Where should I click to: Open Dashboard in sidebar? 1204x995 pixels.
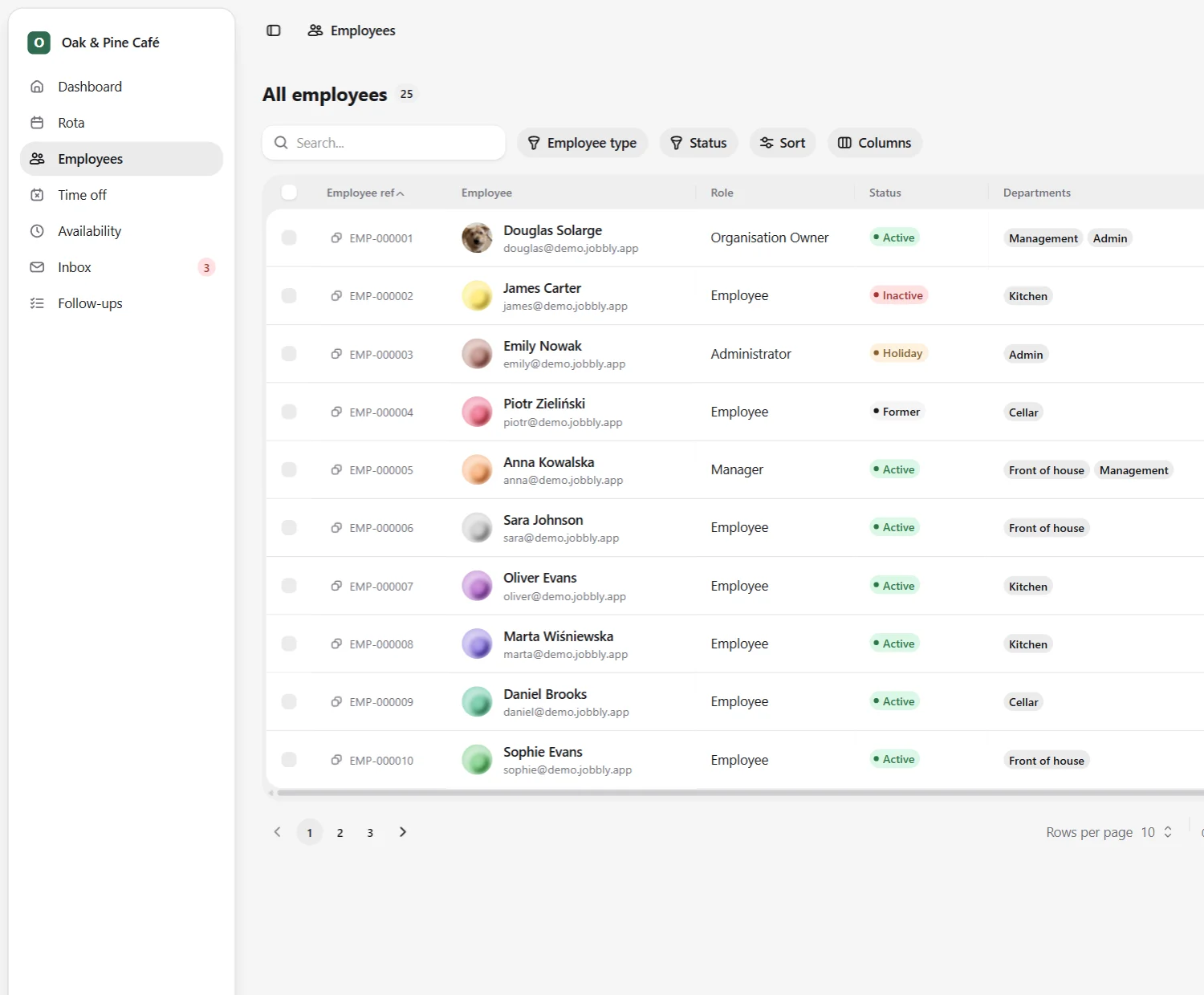coord(121,87)
